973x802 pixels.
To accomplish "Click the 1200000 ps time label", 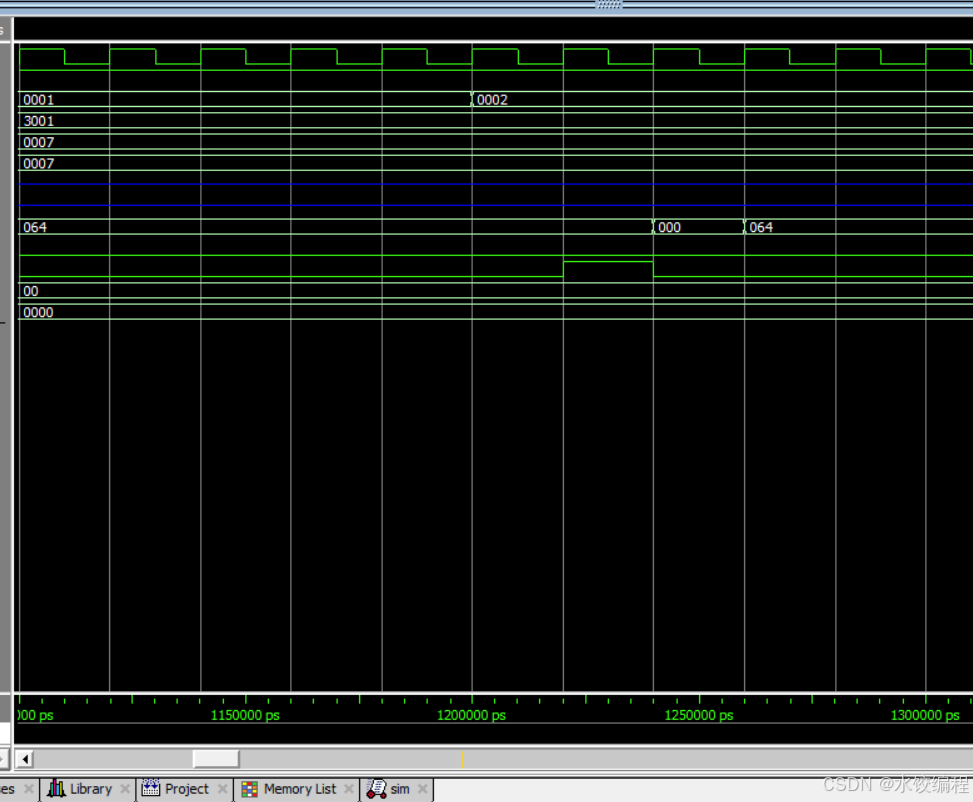I will click(471, 715).
